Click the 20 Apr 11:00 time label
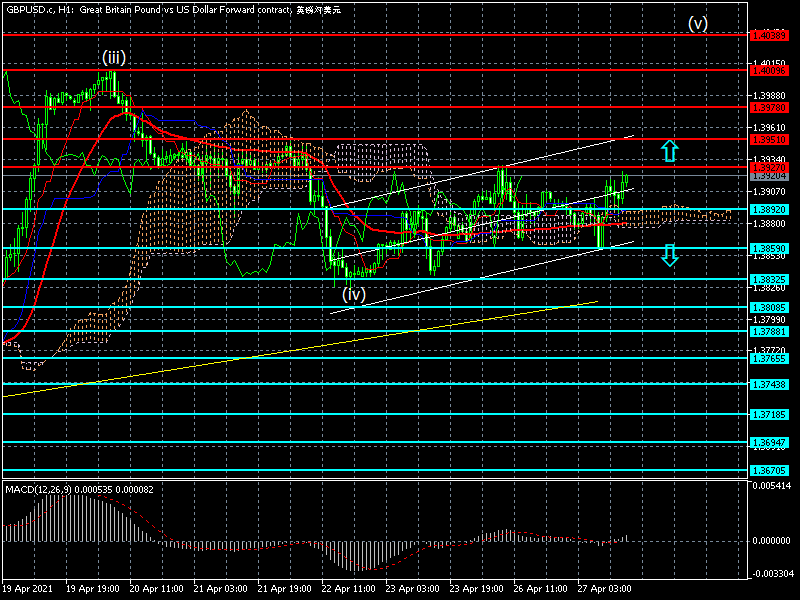 [x=157, y=589]
